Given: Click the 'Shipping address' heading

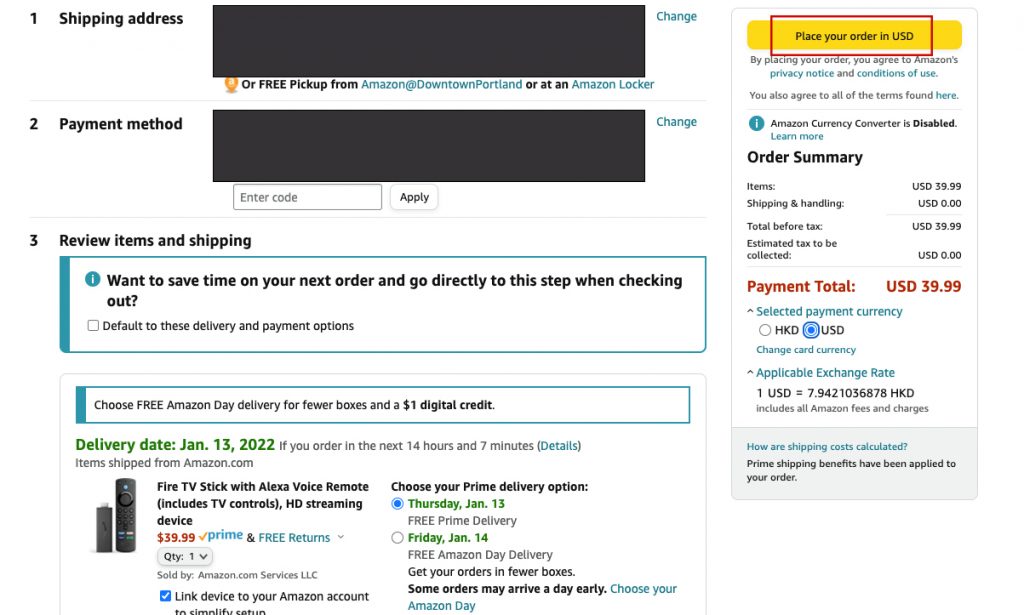Looking at the screenshot, I should [x=121, y=19].
